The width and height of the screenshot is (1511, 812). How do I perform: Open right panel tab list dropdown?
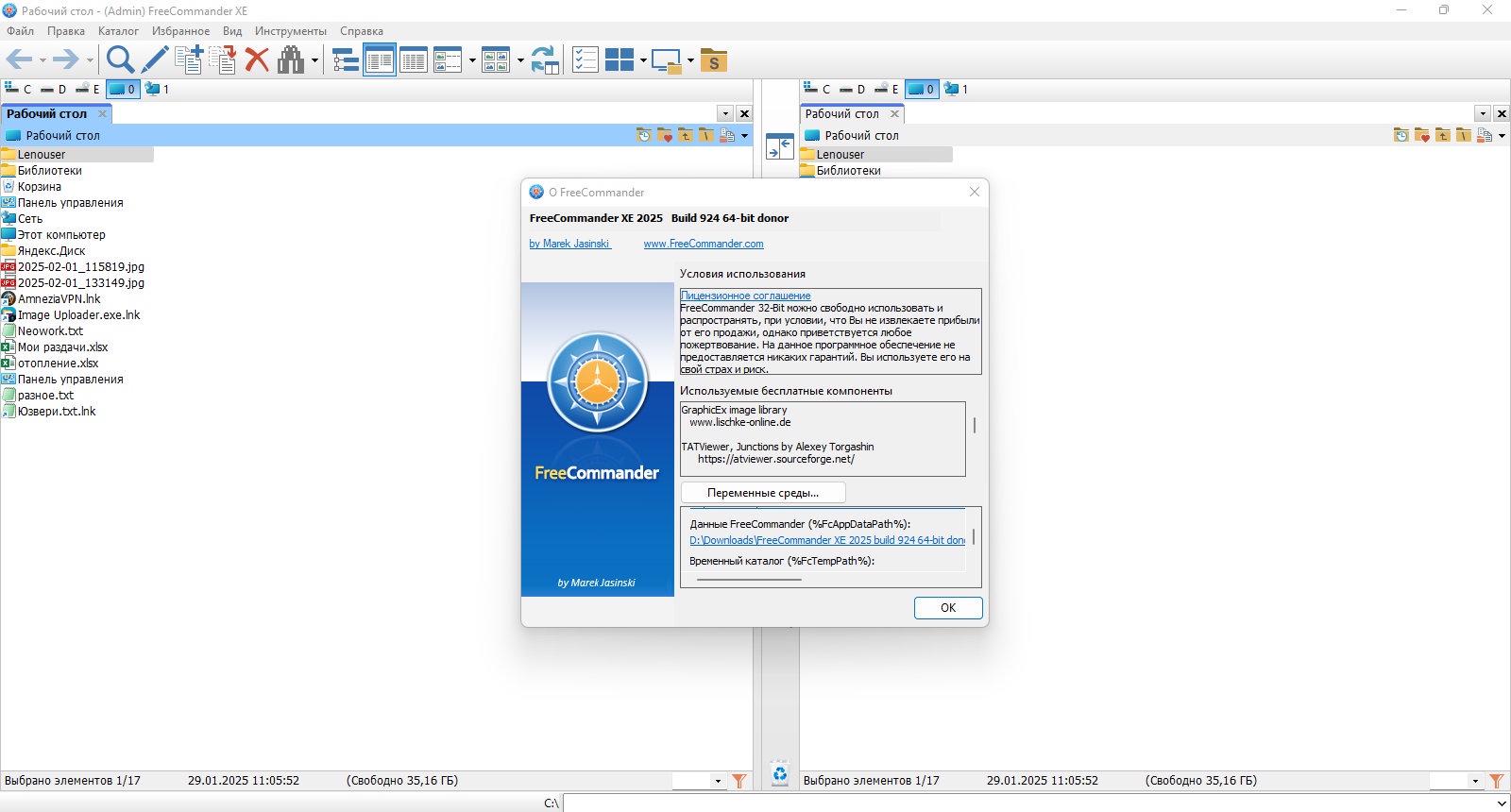1483,113
